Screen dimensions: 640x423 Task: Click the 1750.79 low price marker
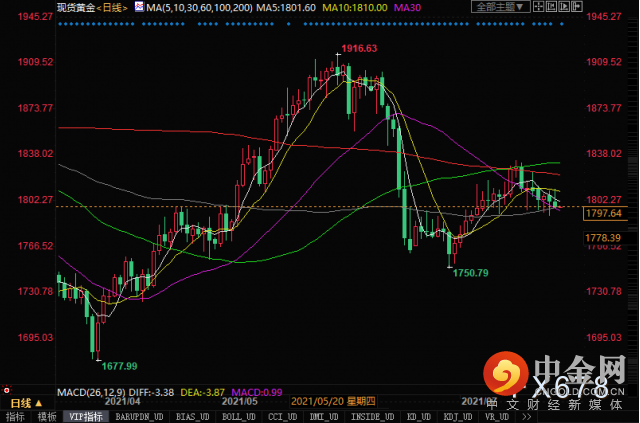click(x=471, y=273)
